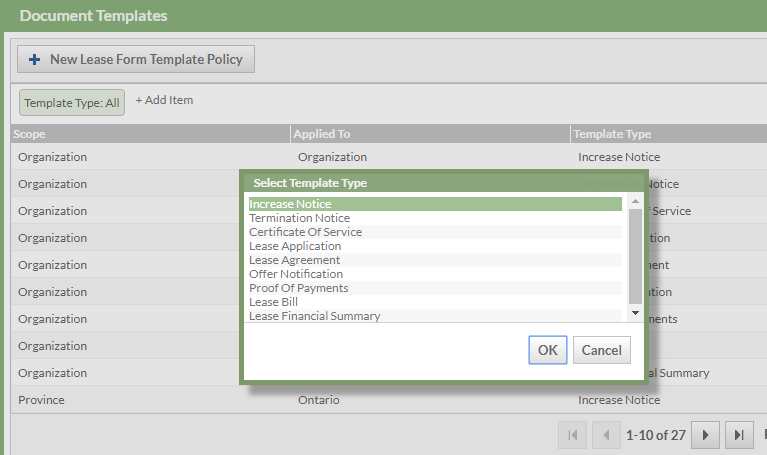The image size is (767, 455).
Task: Sort by Scope column header
Action: click(30, 134)
